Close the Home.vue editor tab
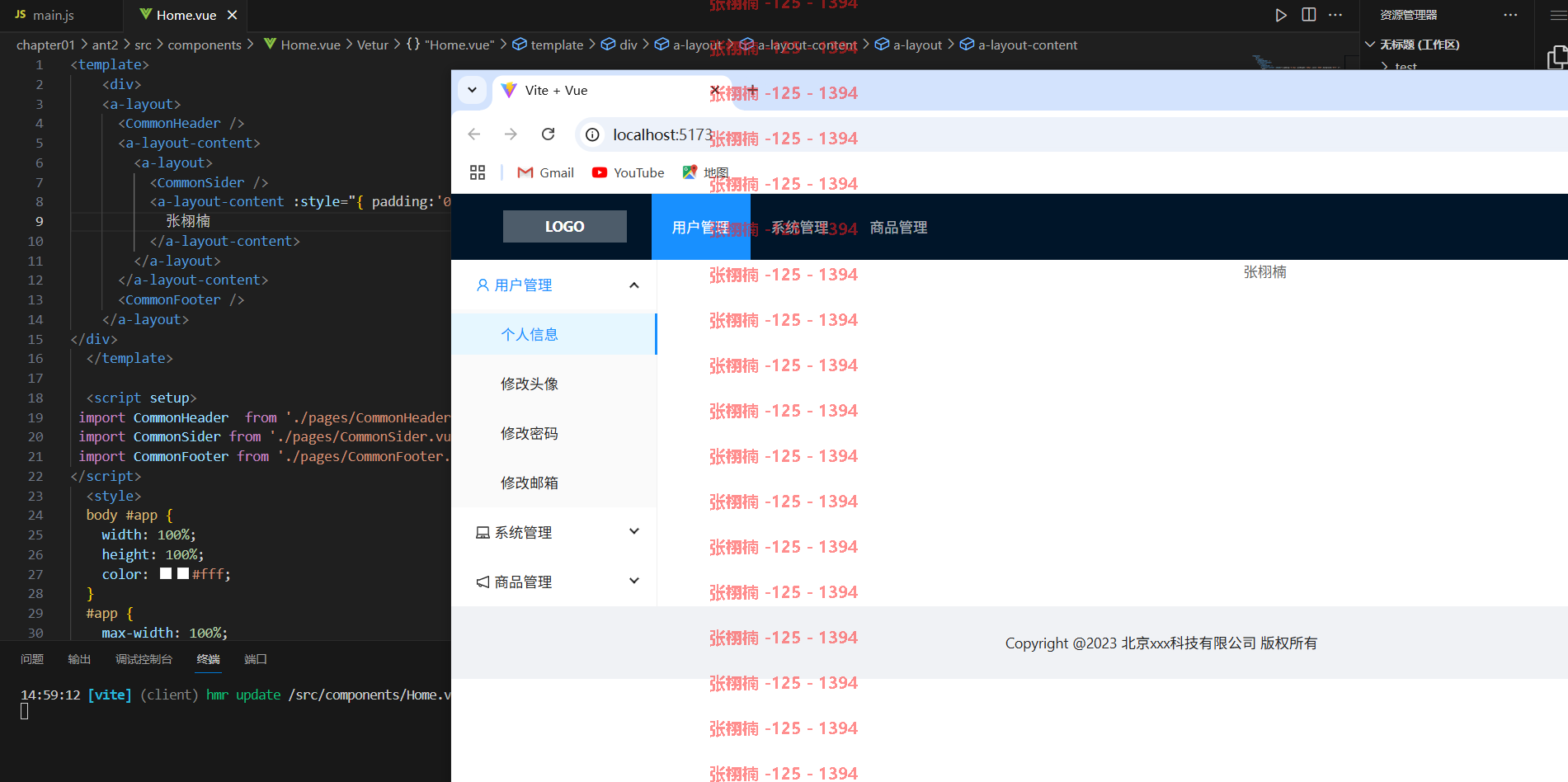This screenshot has width=1568, height=782. point(233,15)
